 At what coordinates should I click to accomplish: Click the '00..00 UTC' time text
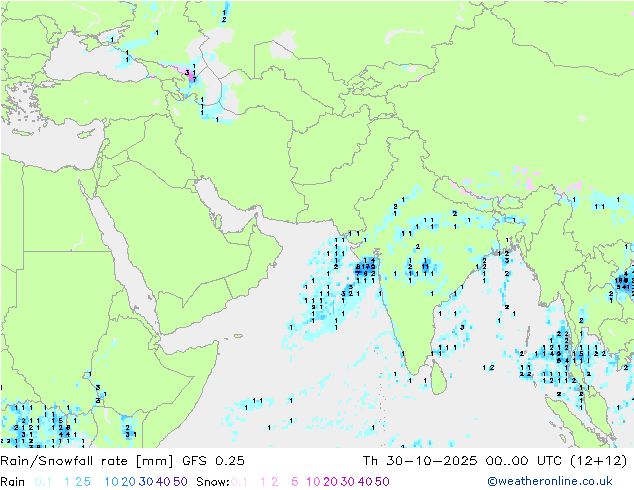523,461
